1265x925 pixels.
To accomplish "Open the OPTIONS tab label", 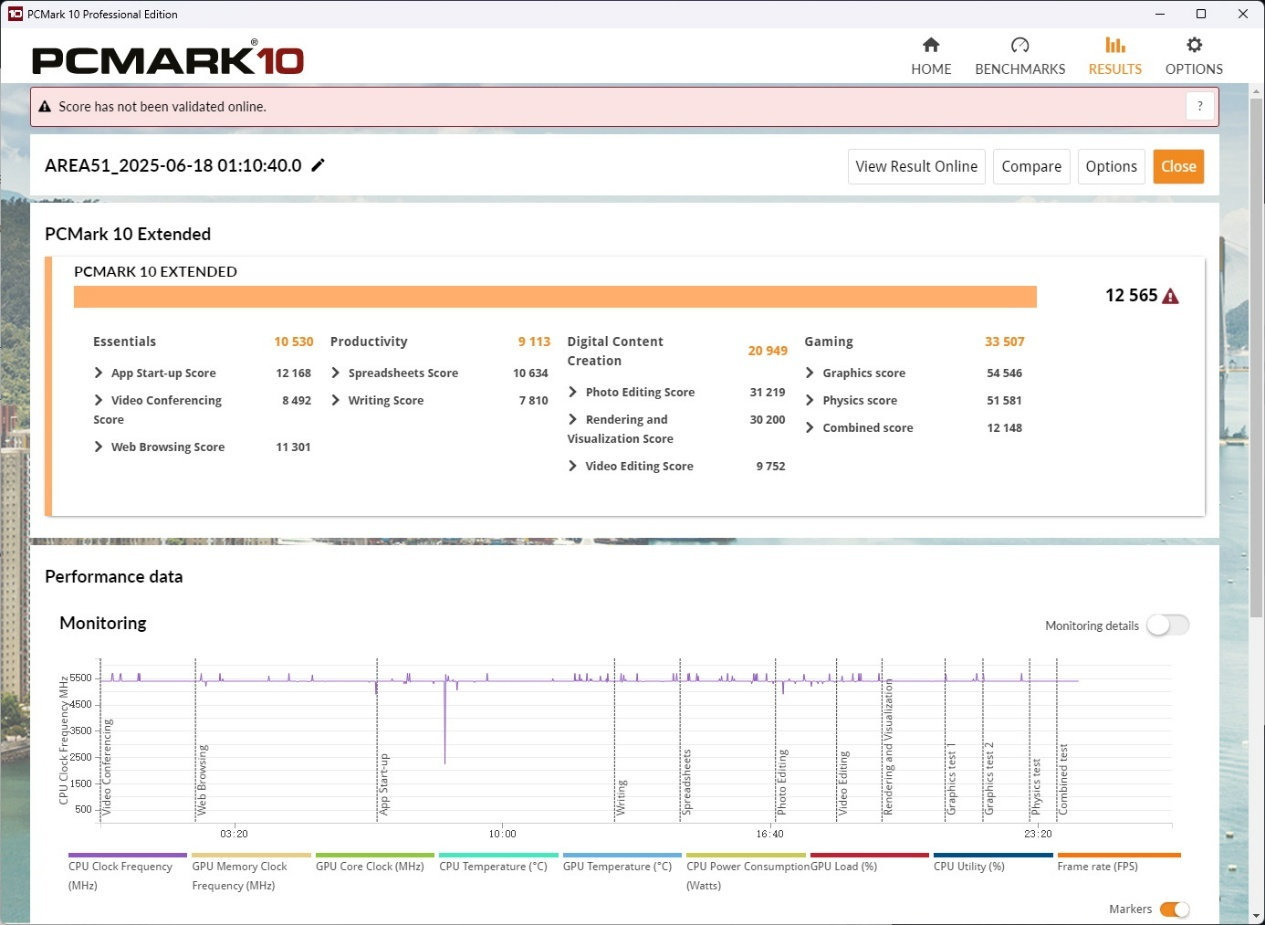I will point(1194,69).
